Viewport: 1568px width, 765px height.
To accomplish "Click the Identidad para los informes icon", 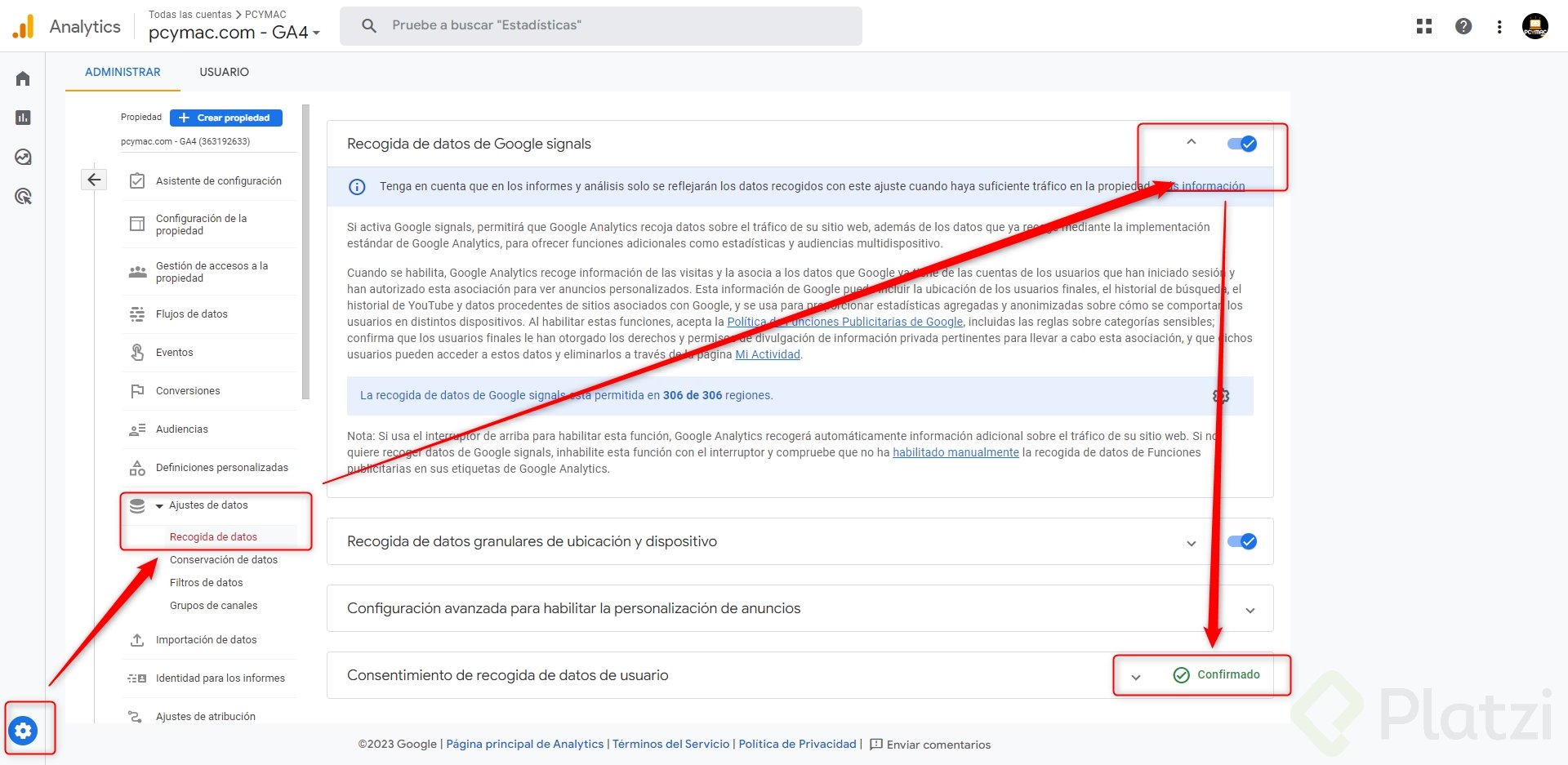I will tap(137, 678).
